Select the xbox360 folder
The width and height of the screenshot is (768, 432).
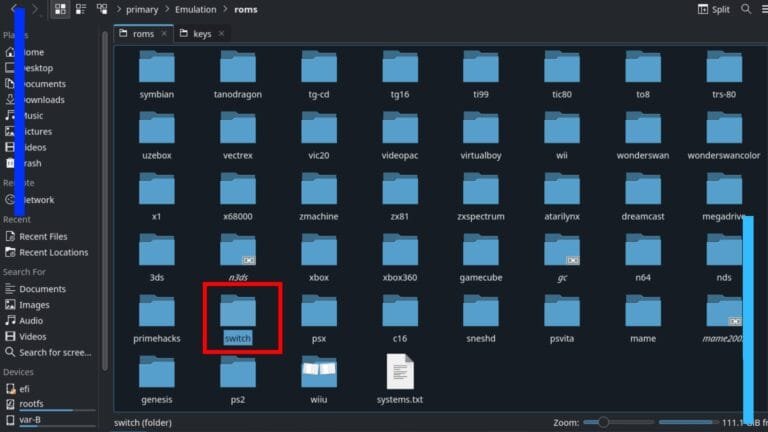click(x=400, y=258)
